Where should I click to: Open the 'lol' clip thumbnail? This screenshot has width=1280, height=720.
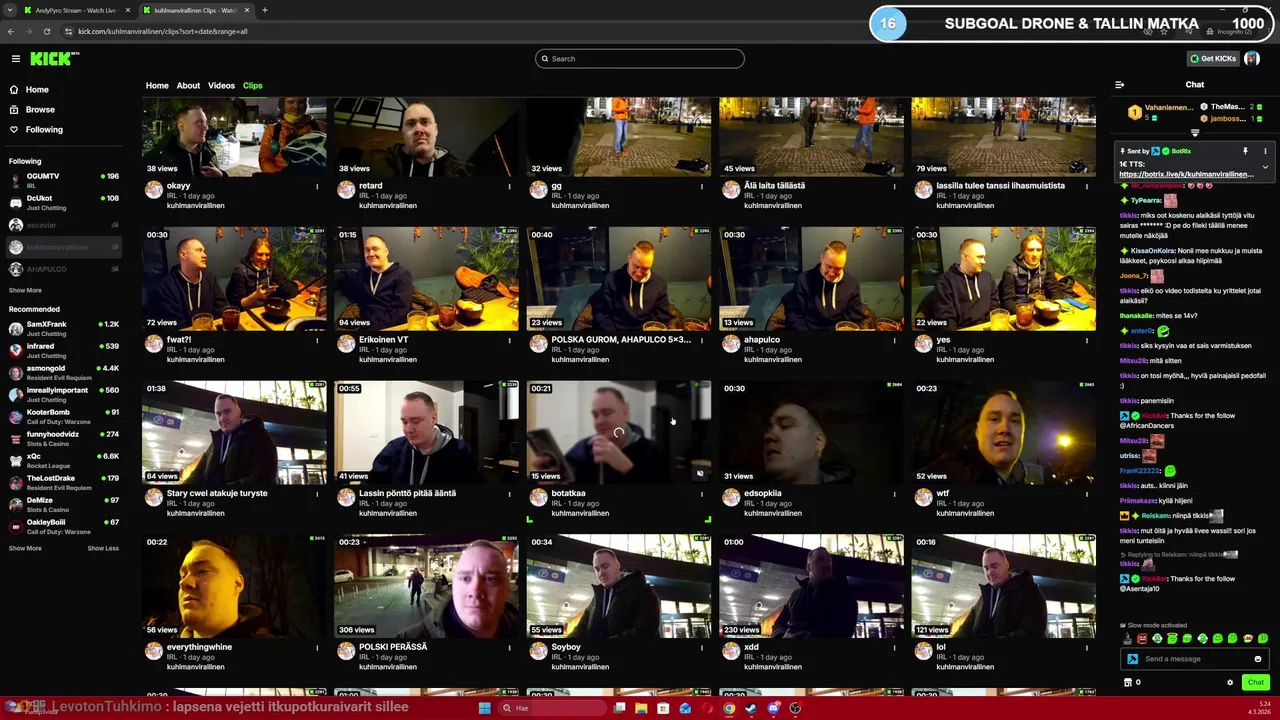[1004, 586]
